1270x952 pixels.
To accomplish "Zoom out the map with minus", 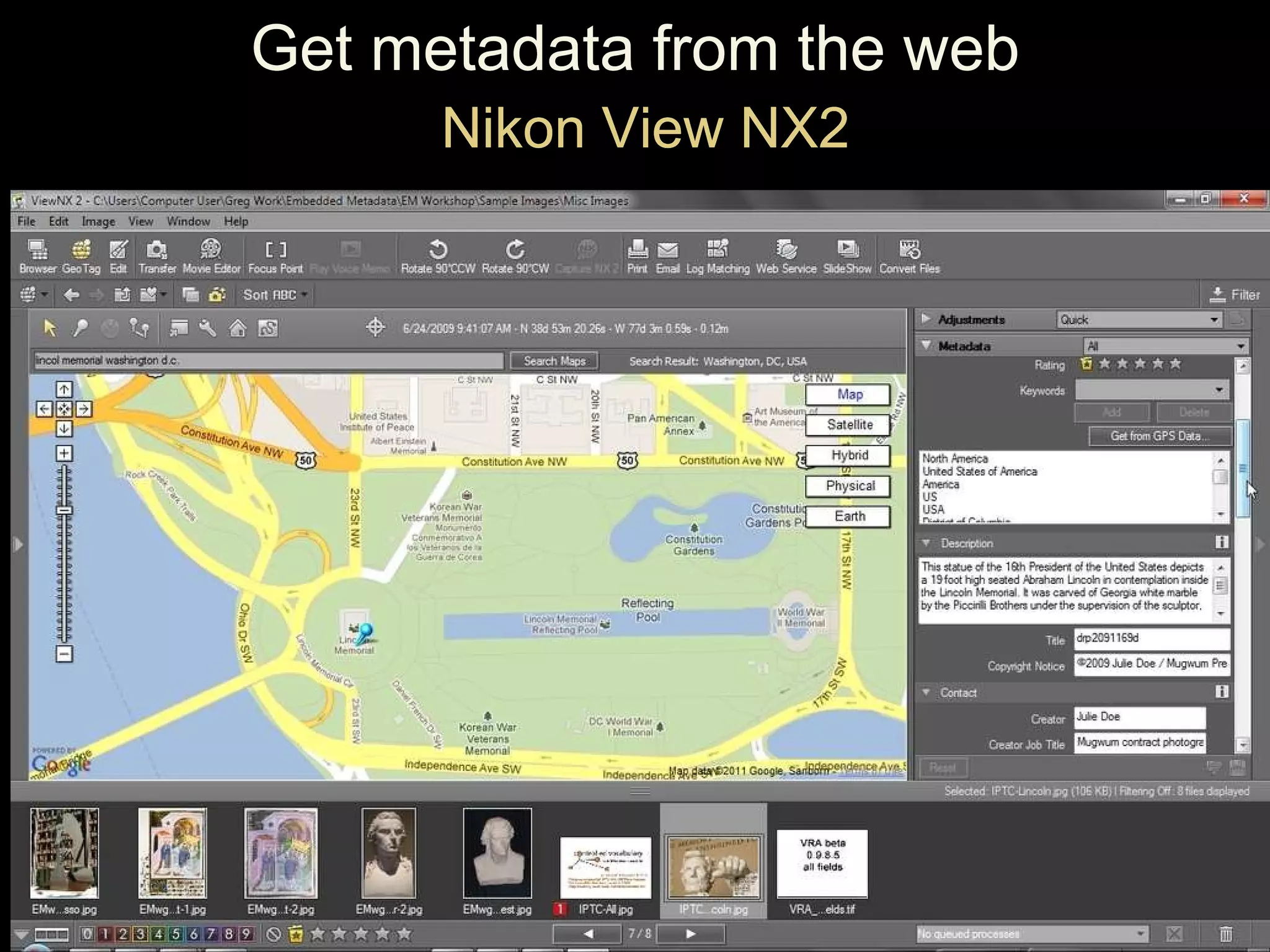I will tap(64, 653).
